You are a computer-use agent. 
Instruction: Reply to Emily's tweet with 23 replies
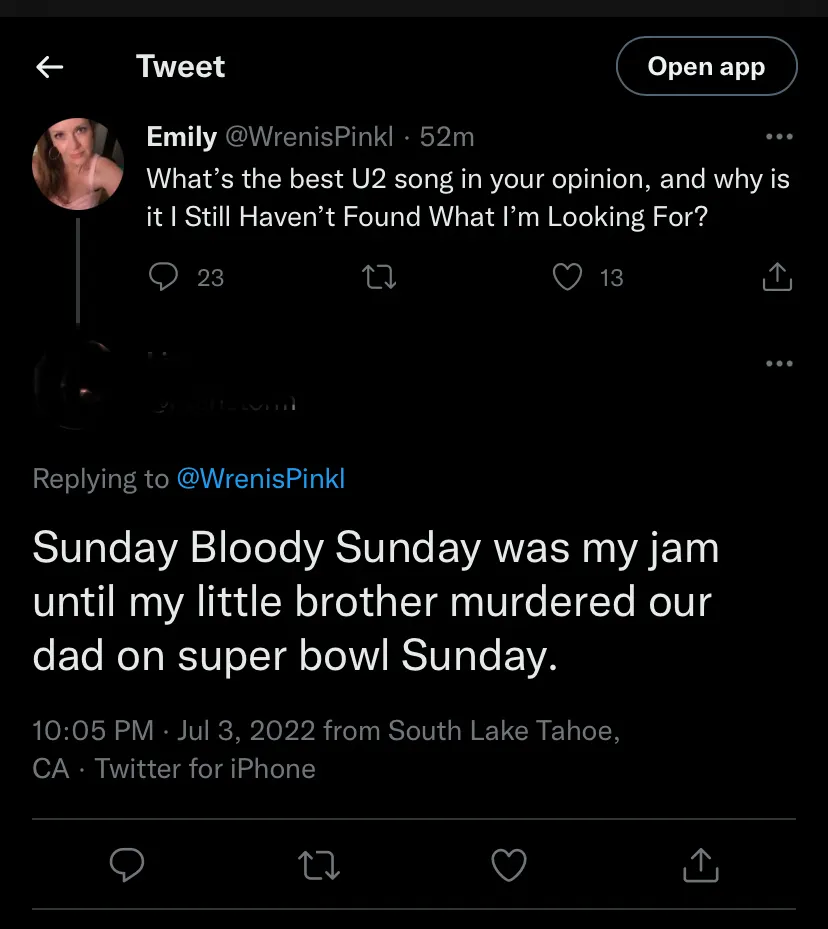point(163,277)
